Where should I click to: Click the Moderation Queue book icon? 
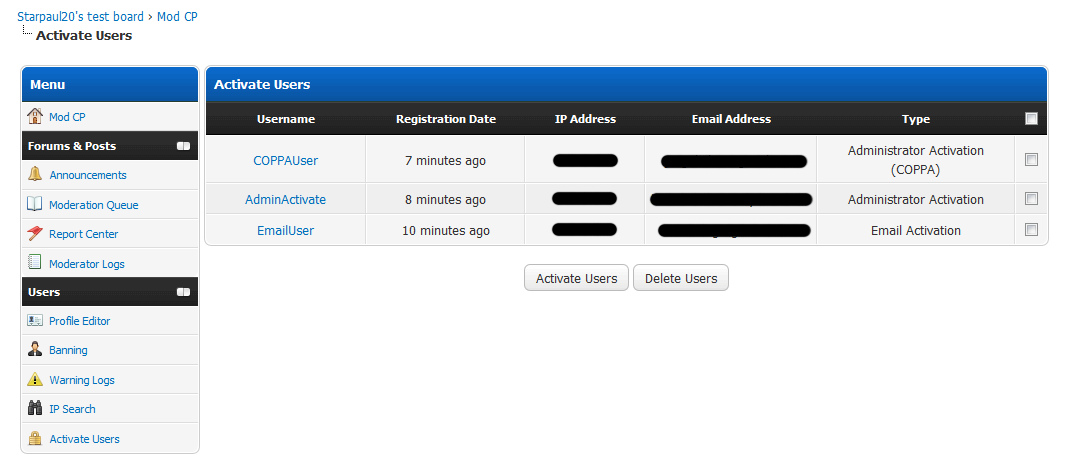pyautogui.click(x=35, y=205)
